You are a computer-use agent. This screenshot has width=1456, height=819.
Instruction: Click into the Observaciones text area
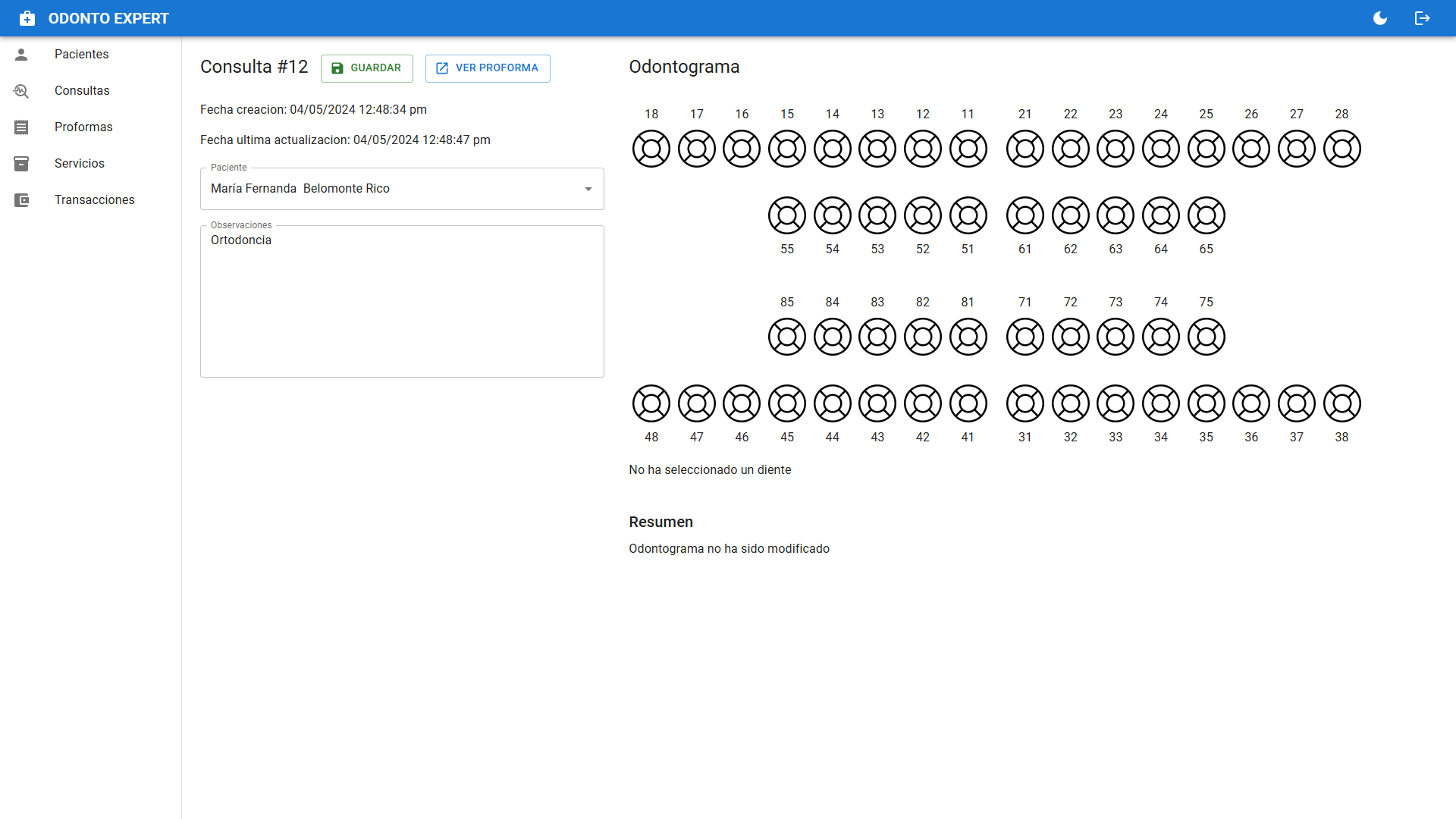(402, 303)
